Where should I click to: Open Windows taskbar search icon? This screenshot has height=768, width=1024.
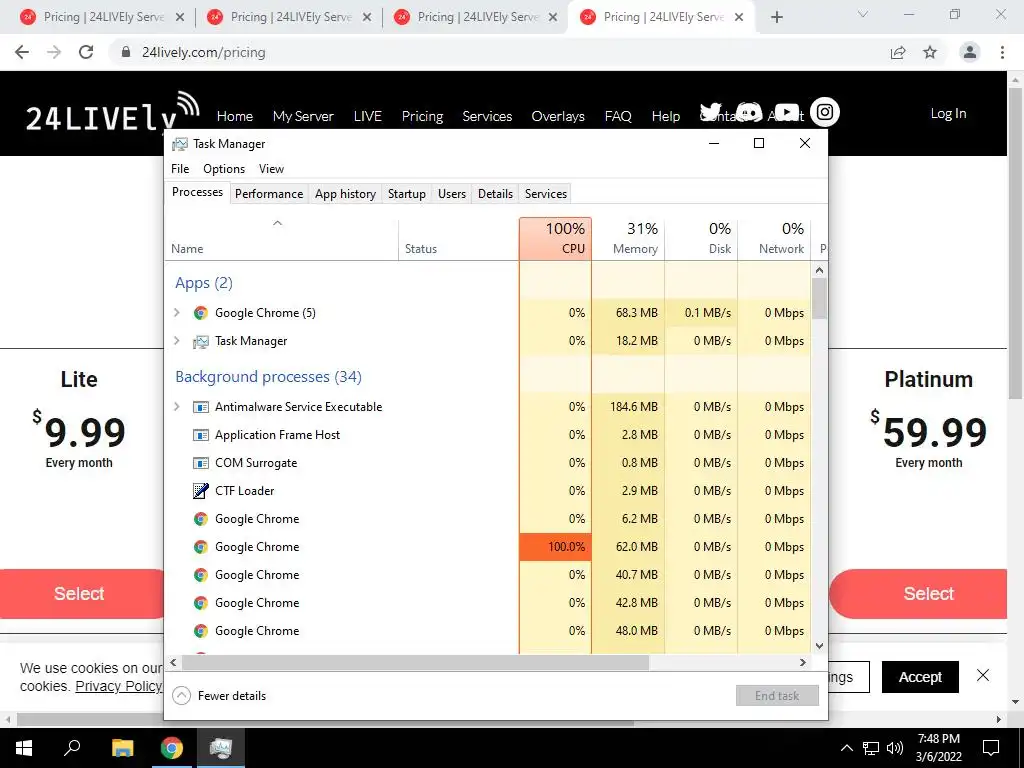coord(72,747)
